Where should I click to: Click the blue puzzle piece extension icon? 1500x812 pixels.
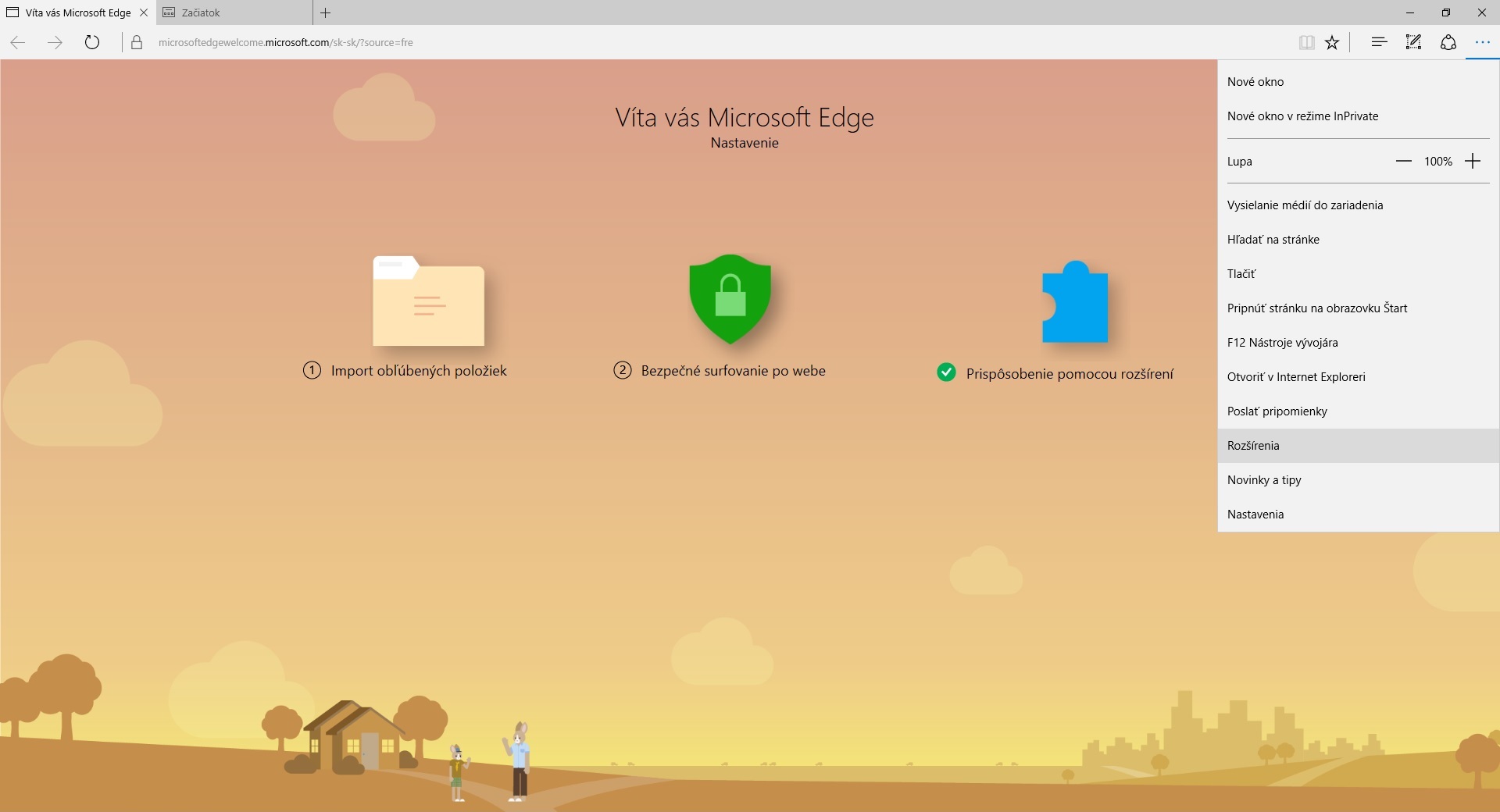pos(1075,301)
